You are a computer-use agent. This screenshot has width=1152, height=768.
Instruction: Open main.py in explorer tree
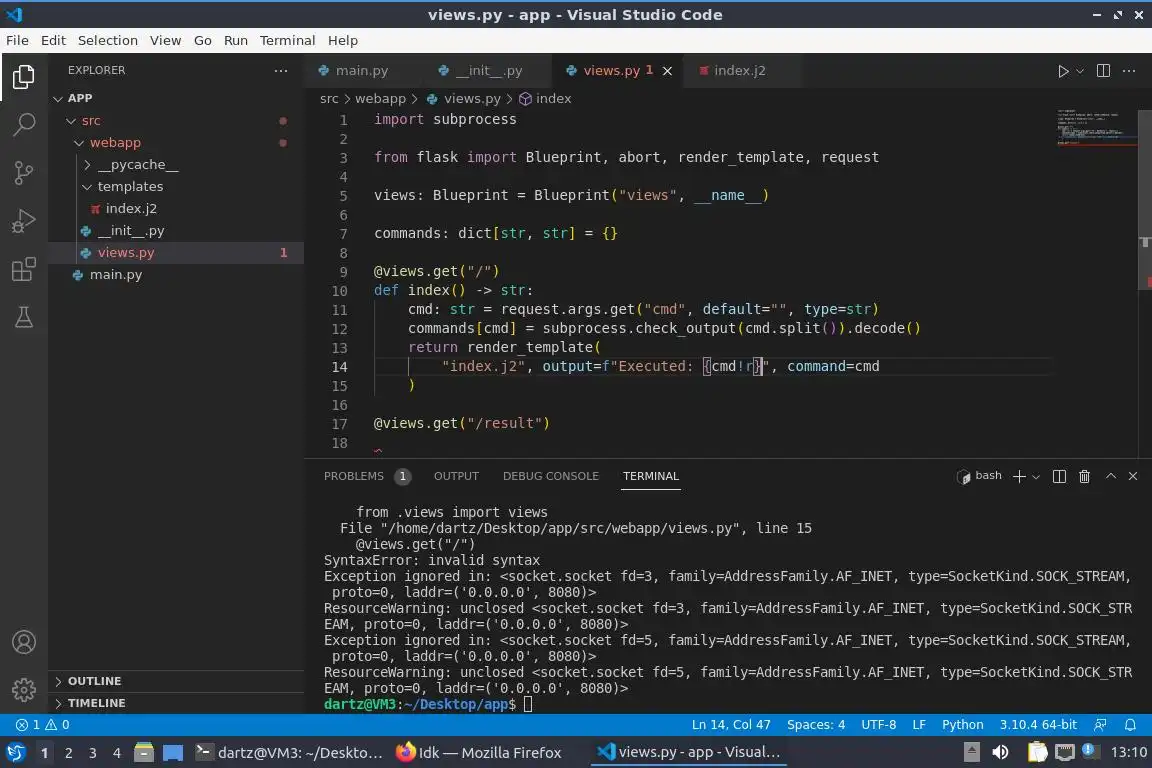(176, 275)
